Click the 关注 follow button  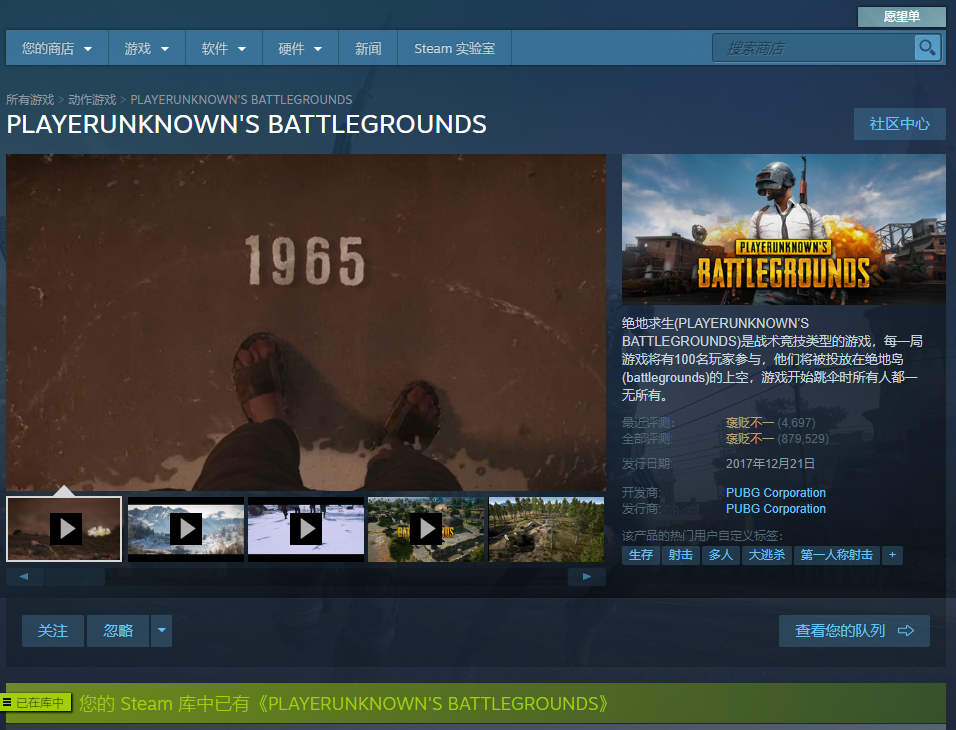tap(53, 631)
